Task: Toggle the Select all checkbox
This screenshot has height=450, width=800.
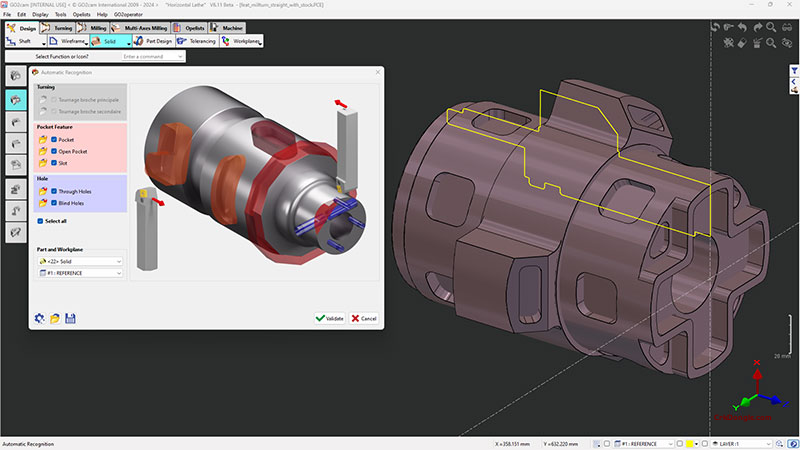Action: click(x=40, y=220)
